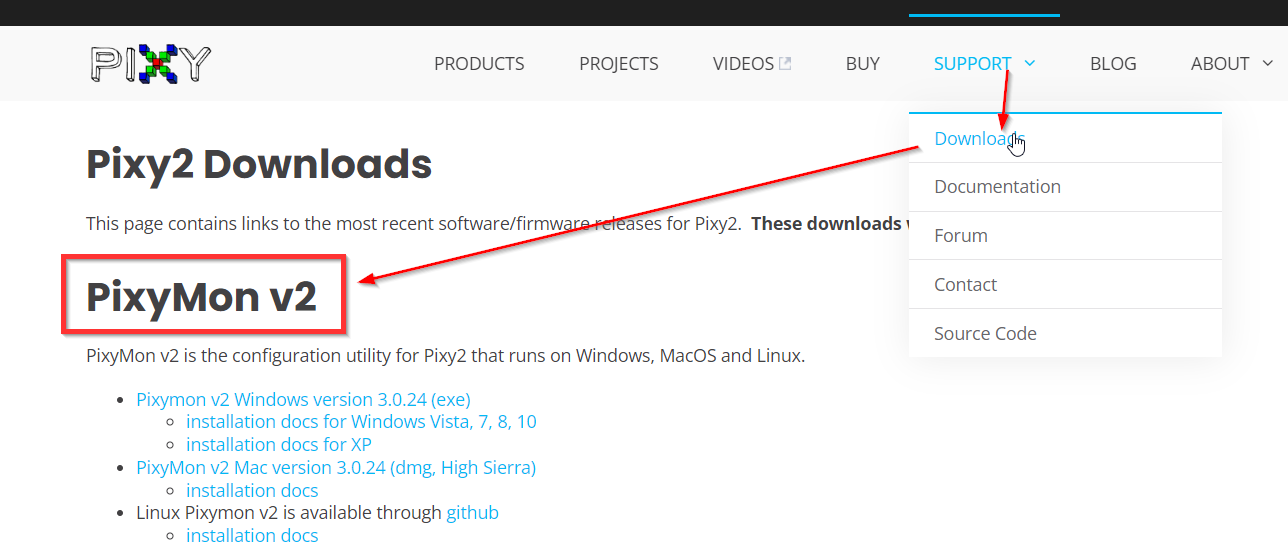Go to the VIDEOS page
The width and height of the screenshot is (1288, 556).
point(743,64)
